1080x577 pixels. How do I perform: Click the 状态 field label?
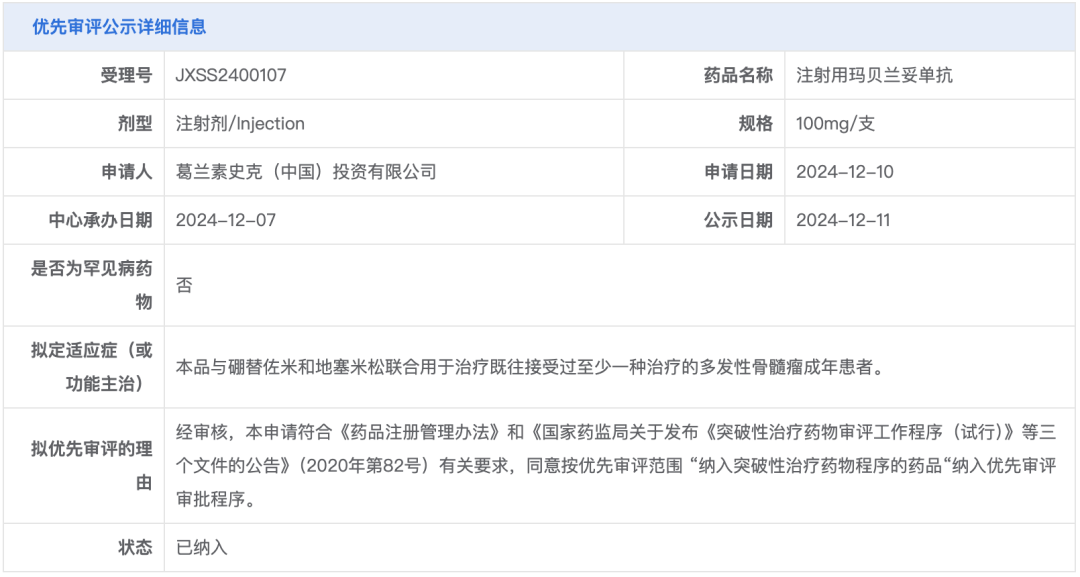click(x=135, y=547)
